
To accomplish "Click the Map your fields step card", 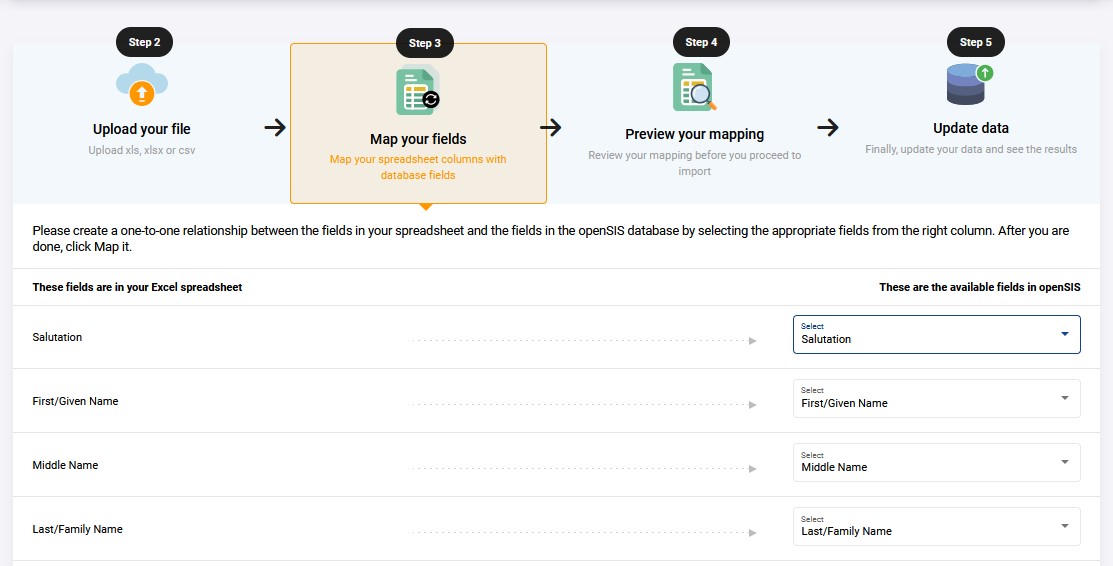I will pos(418,124).
